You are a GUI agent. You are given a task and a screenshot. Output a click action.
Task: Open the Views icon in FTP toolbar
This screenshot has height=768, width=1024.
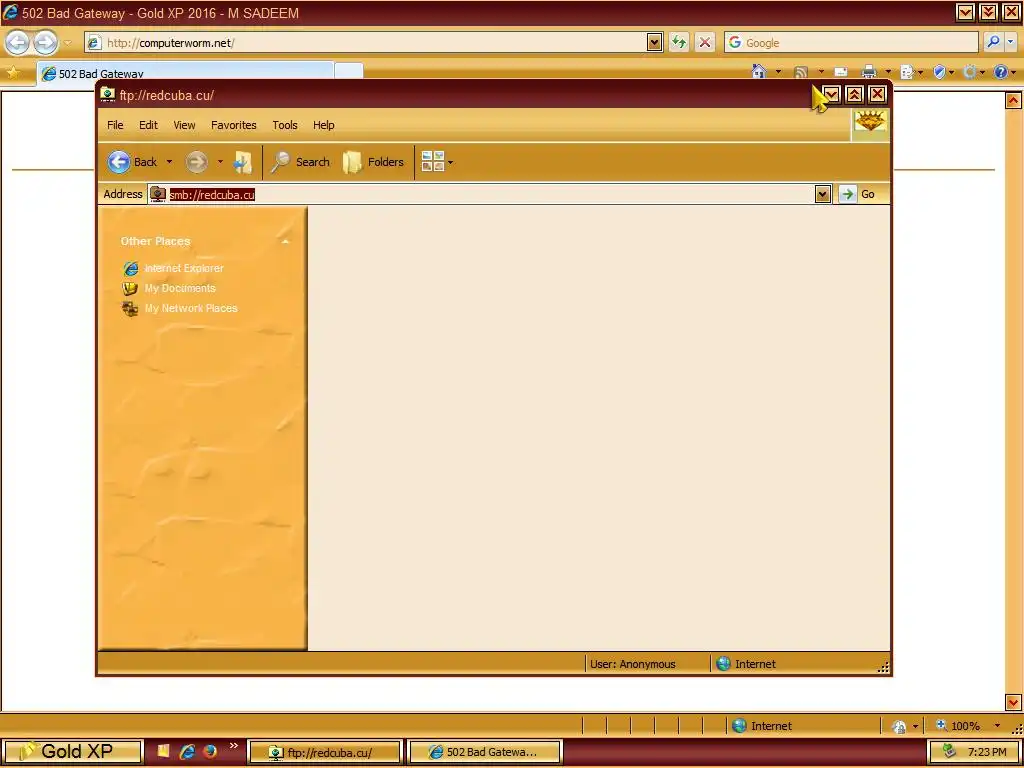[432, 161]
